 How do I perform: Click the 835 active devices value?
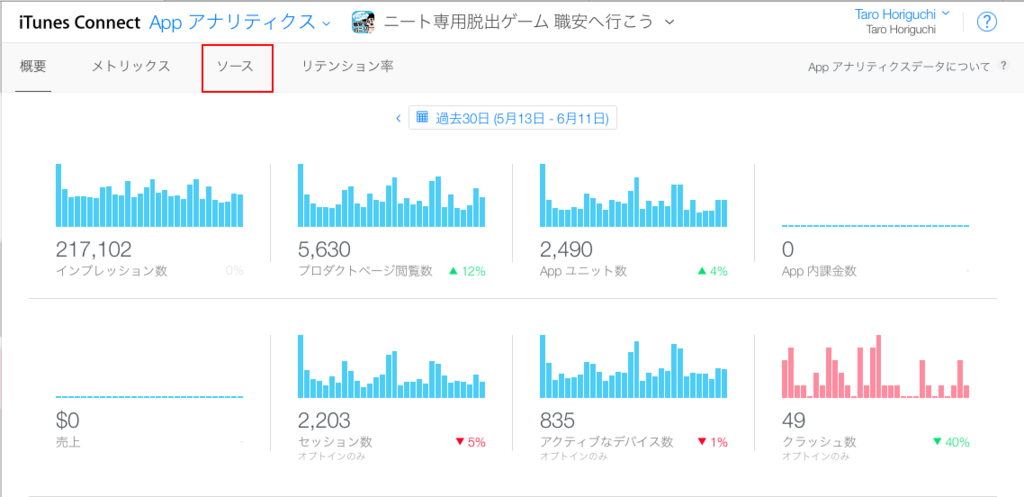coord(558,420)
